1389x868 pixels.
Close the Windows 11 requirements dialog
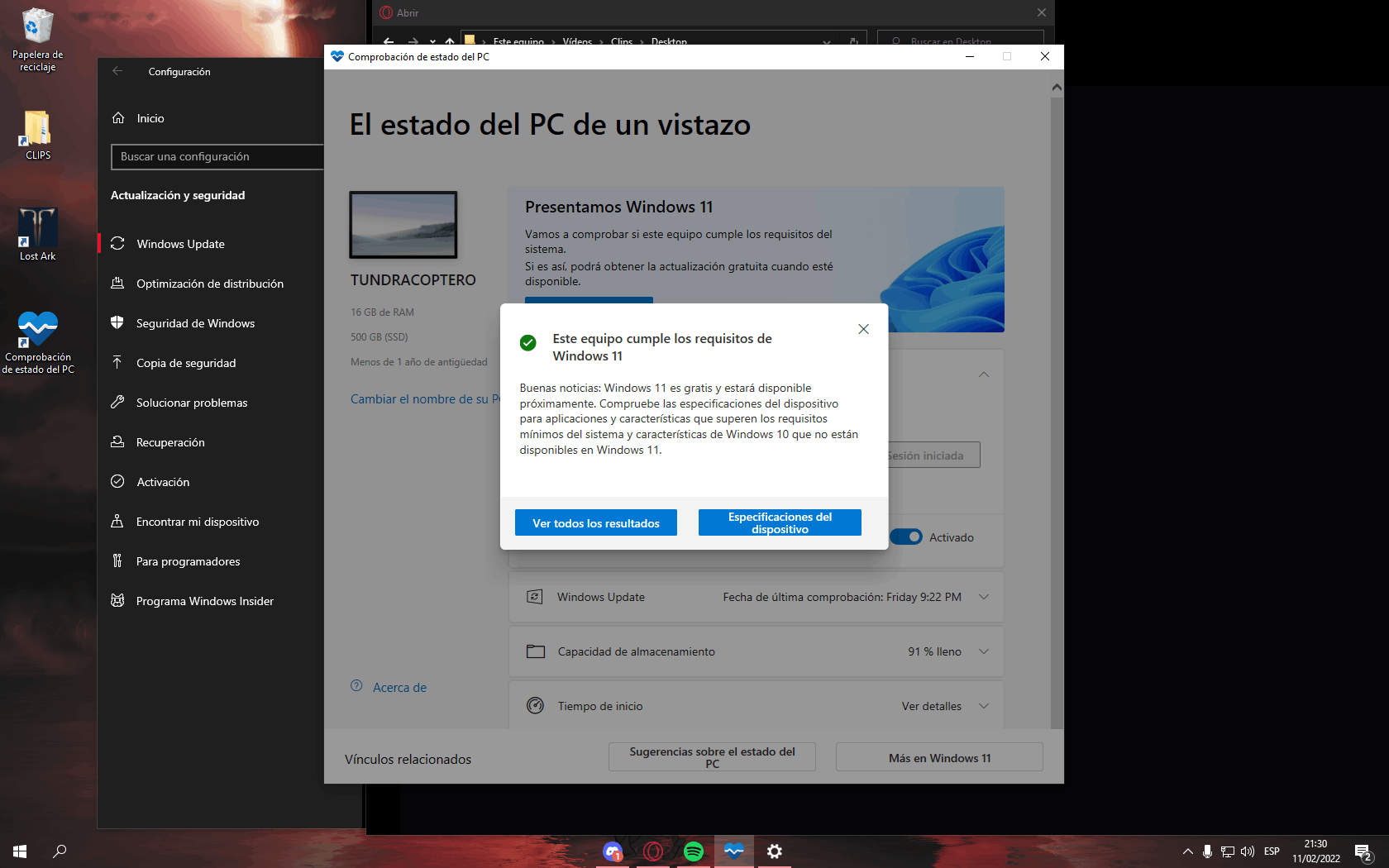(x=863, y=329)
